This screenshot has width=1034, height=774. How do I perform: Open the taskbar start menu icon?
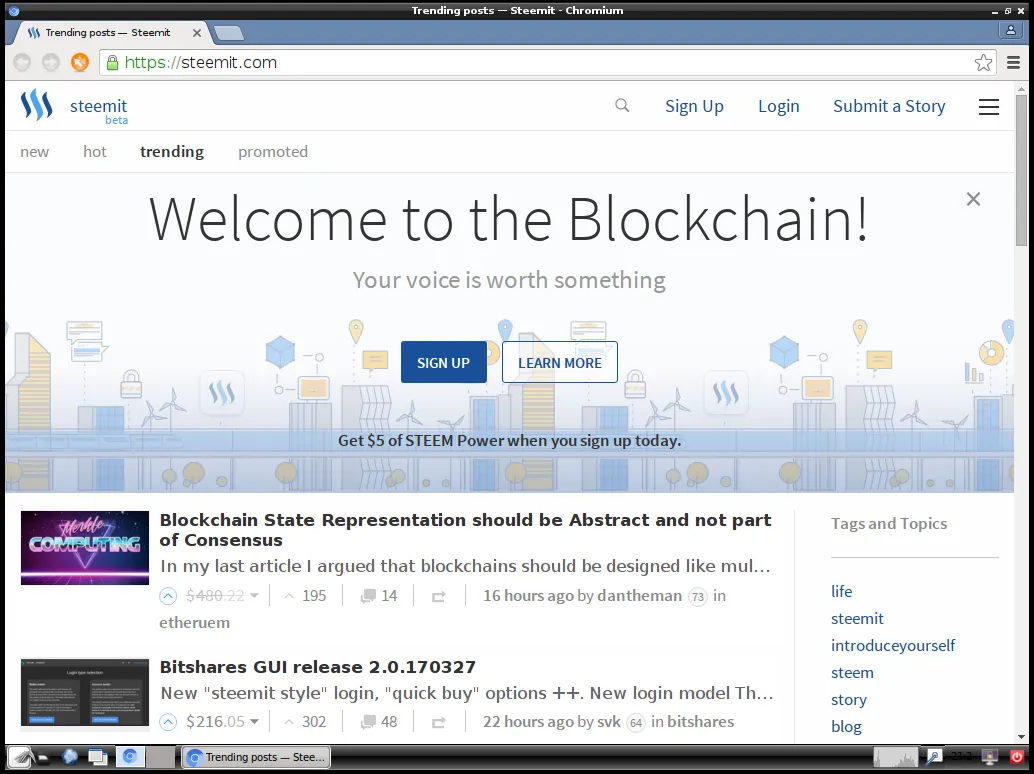tap(21, 757)
